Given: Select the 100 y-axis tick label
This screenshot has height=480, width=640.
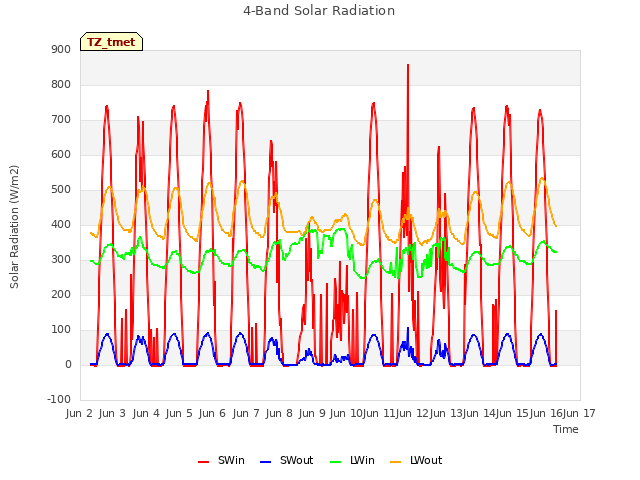Looking at the screenshot, I should click(x=61, y=330).
